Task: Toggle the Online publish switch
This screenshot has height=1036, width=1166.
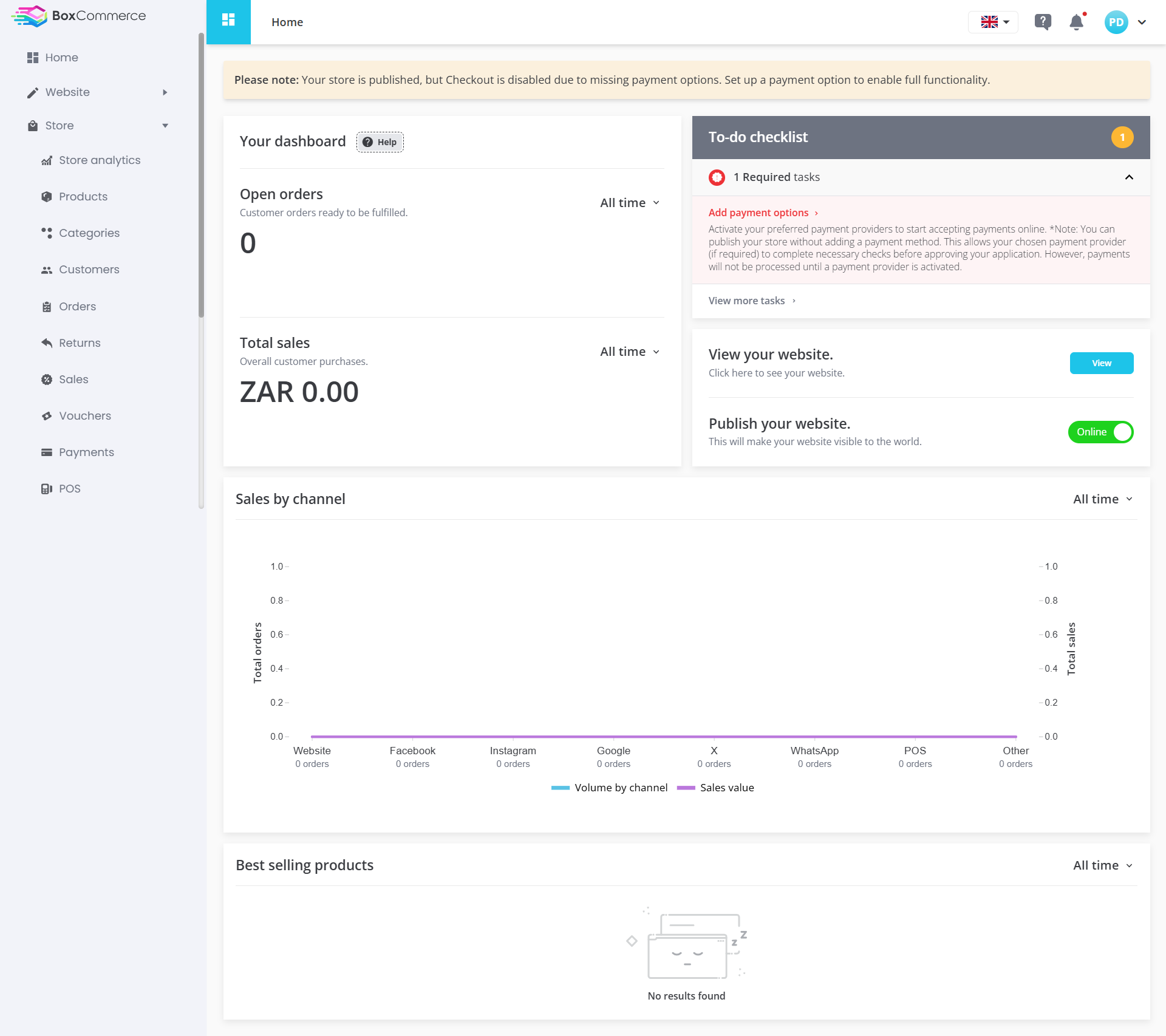Action: (1100, 432)
